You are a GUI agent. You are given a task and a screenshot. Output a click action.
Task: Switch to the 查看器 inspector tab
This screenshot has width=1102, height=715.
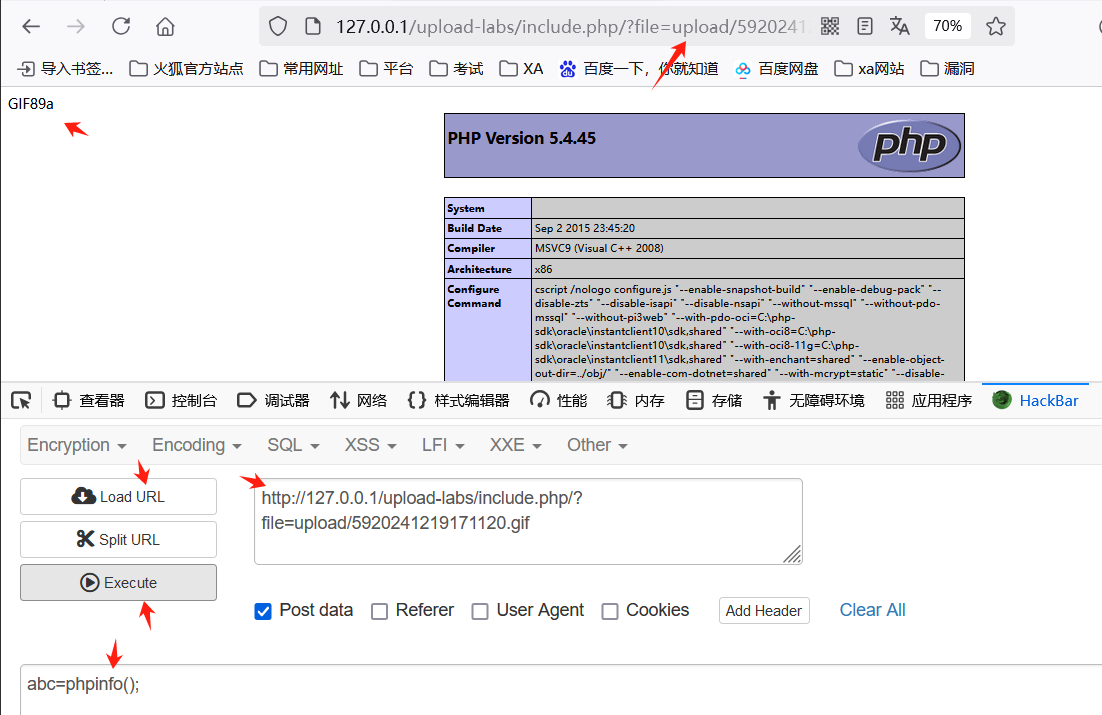89,401
